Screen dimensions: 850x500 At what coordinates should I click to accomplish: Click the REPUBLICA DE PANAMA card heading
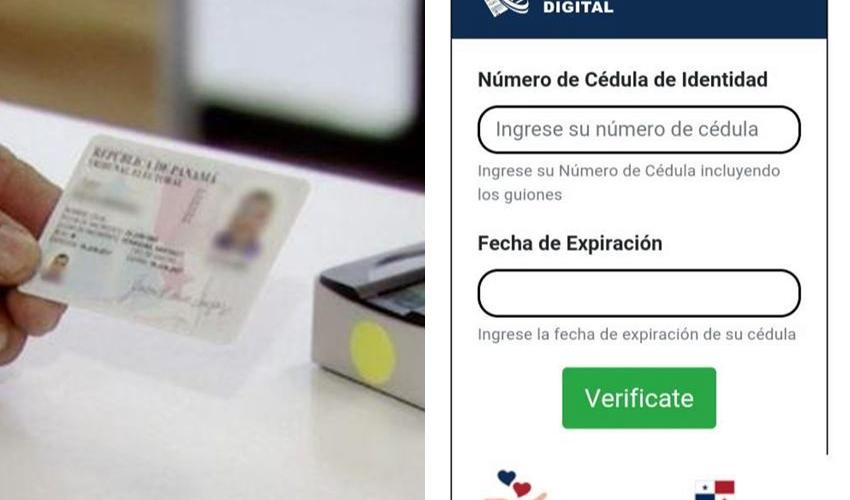(x=155, y=164)
